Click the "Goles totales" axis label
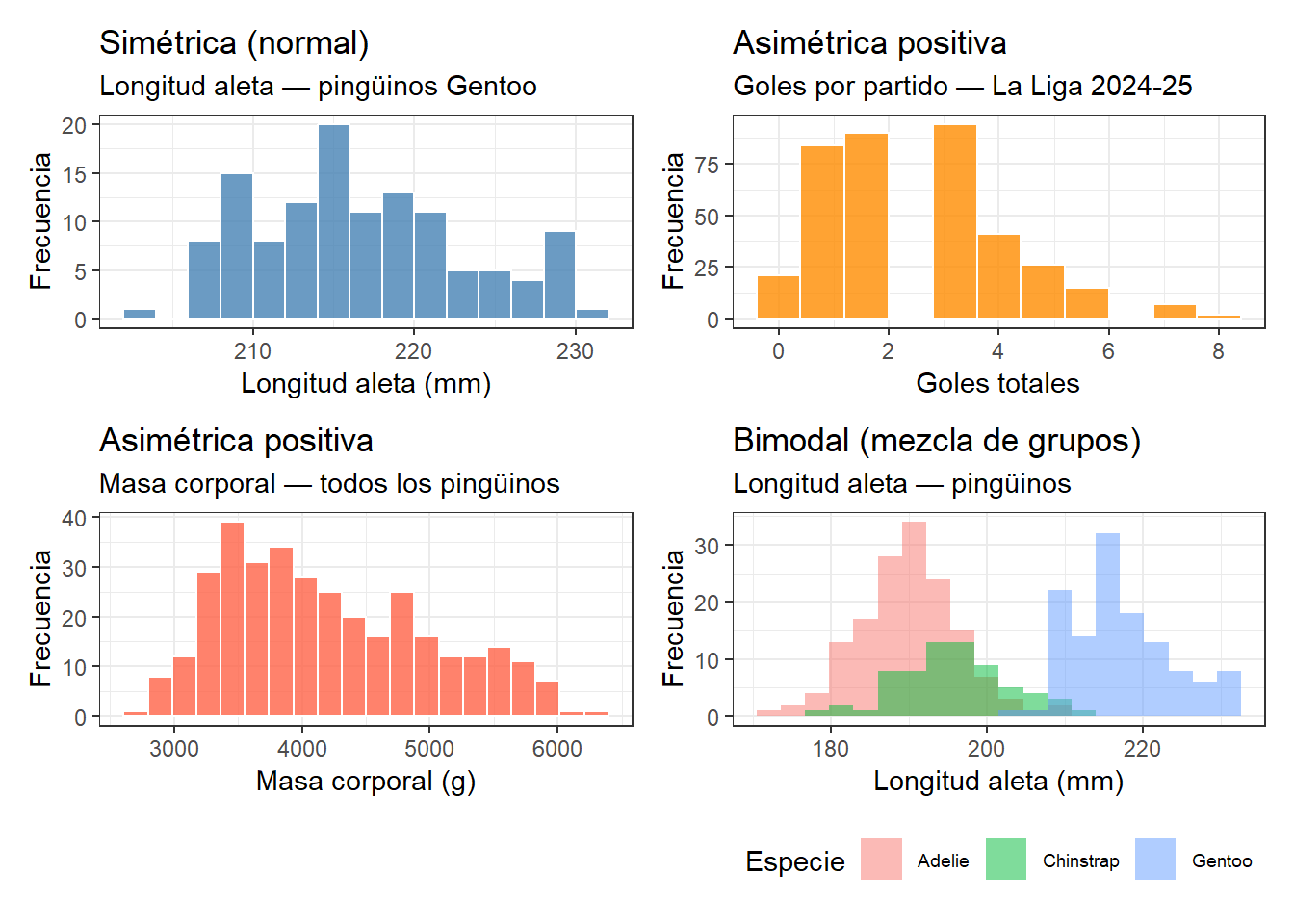The width and height of the screenshot is (1294, 924). pyautogui.click(x=997, y=383)
